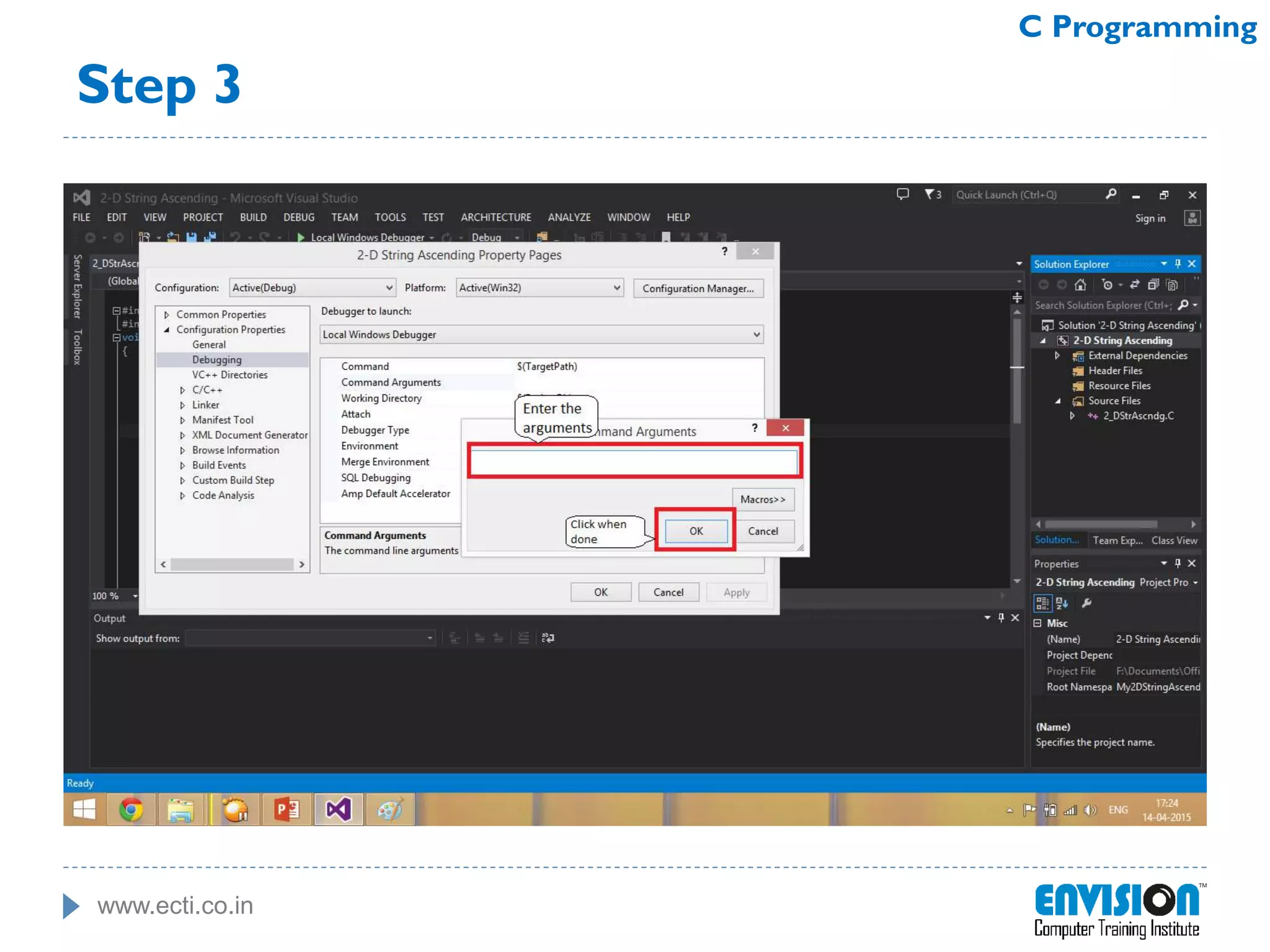Click the Alphabetical sort icon in Properties

1062,602
